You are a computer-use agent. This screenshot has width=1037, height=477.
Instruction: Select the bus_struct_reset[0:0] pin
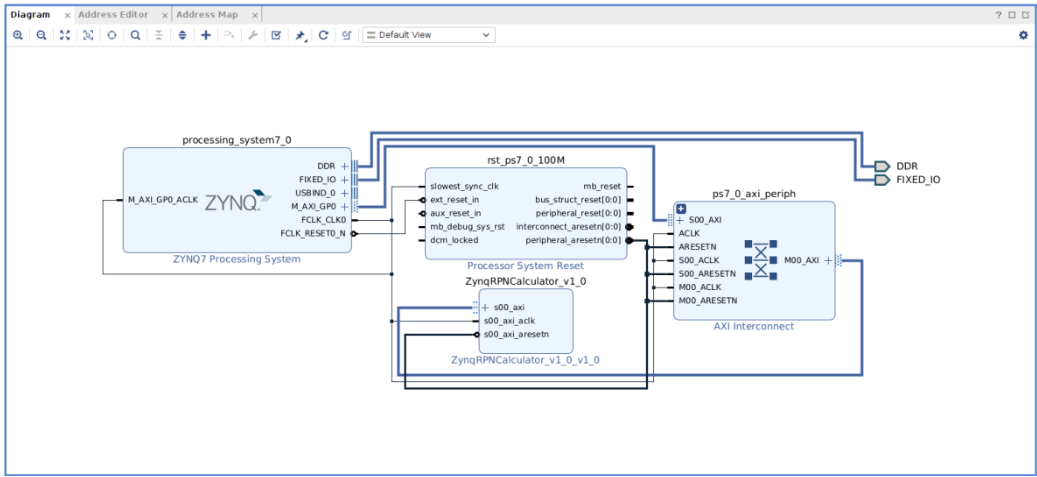(578, 200)
